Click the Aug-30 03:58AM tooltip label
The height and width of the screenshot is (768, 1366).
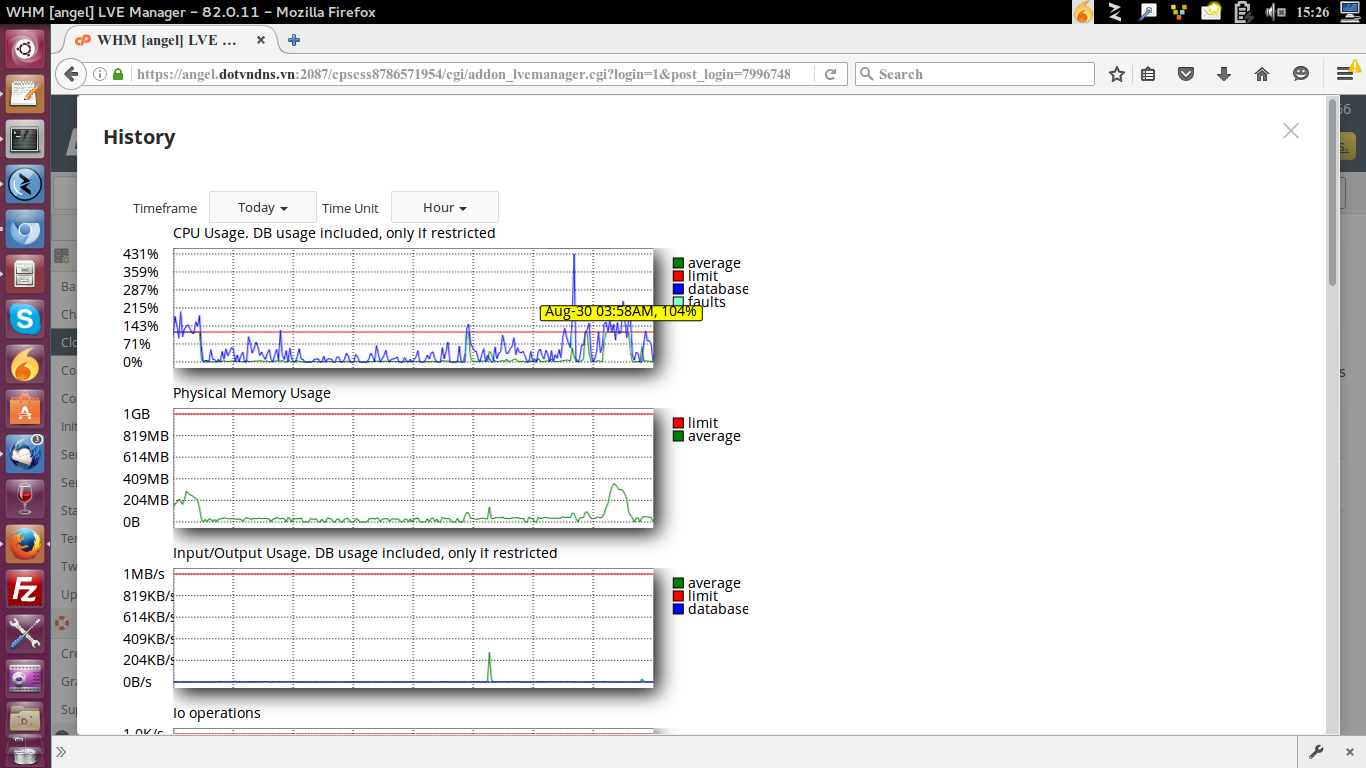(621, 312)
